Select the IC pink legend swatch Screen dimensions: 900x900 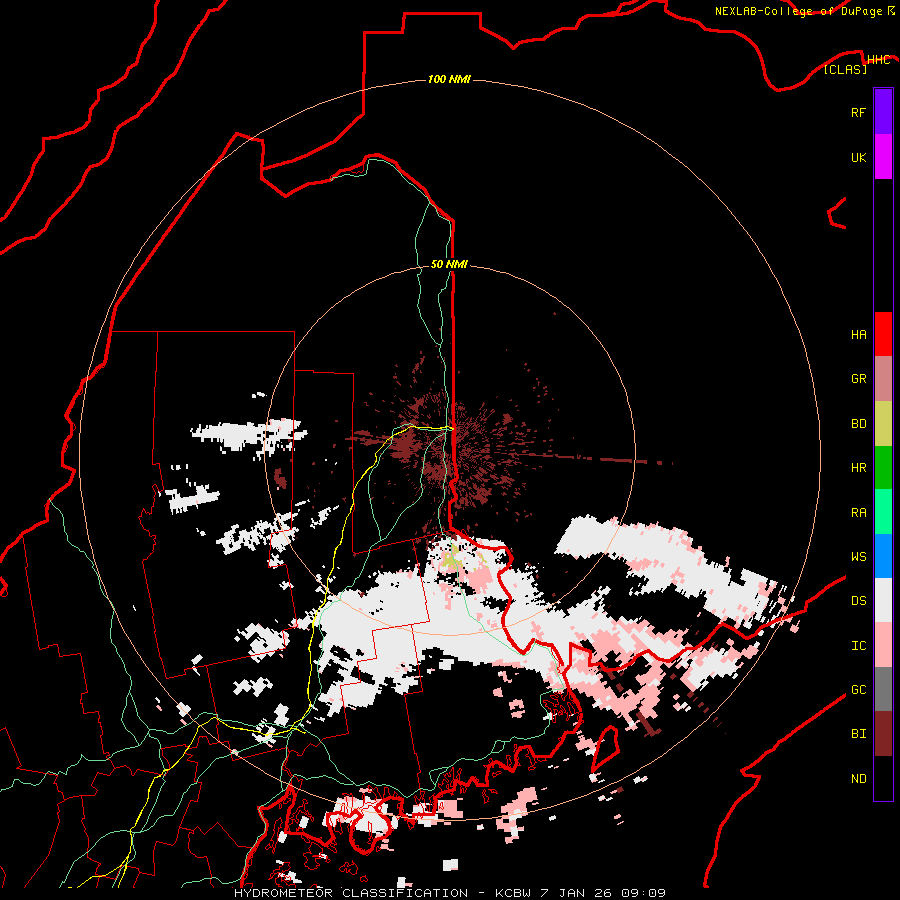coord(883,645)
